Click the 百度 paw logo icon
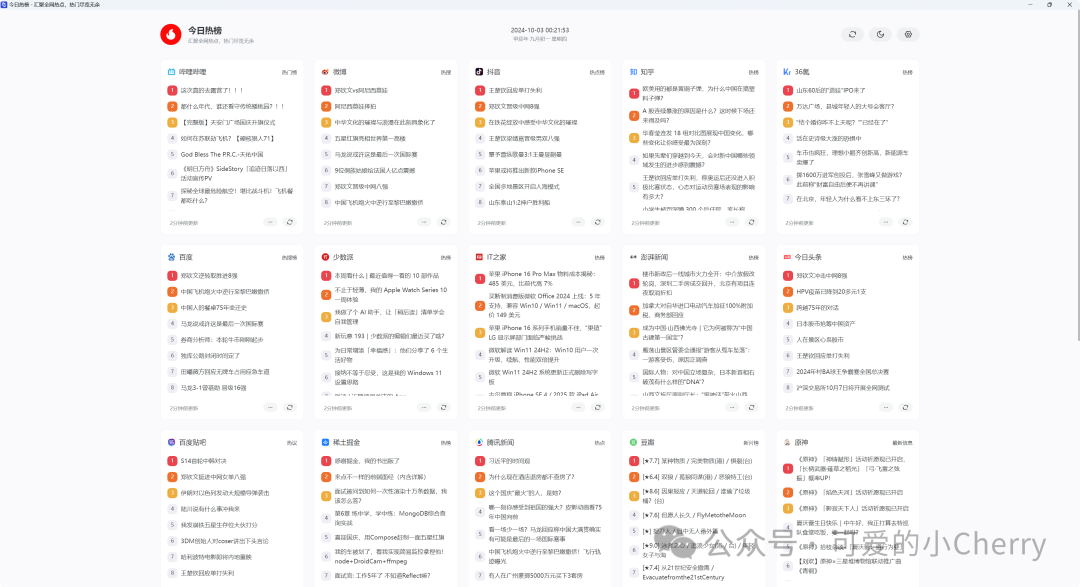The height and width of the screenshot is (587, 1080). tap(172, 257)
